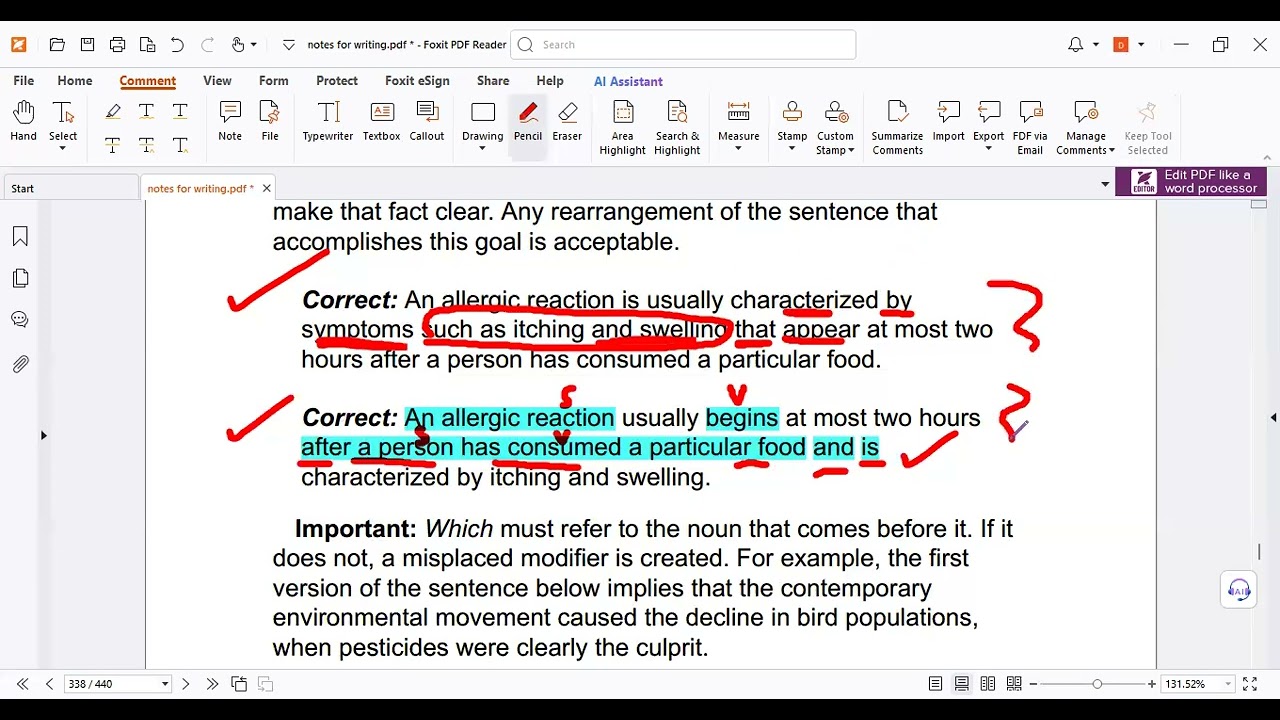Viewport: 1280px width, 720px height.
Task: Open the Drawing shapes dropdown
Action: (x=482, y=150)
